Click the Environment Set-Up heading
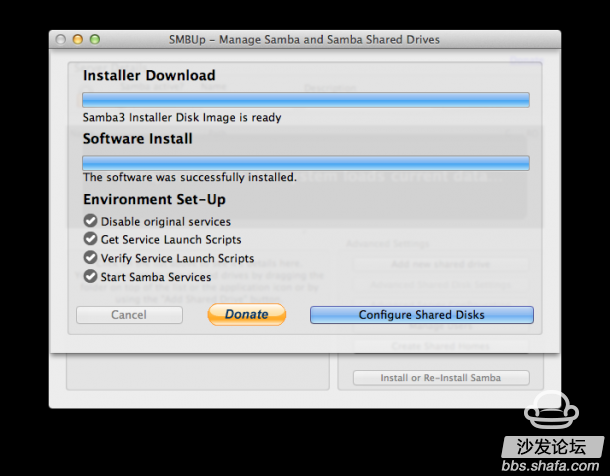Viewport: 610px width, 476px height. [x=154, y=199]
